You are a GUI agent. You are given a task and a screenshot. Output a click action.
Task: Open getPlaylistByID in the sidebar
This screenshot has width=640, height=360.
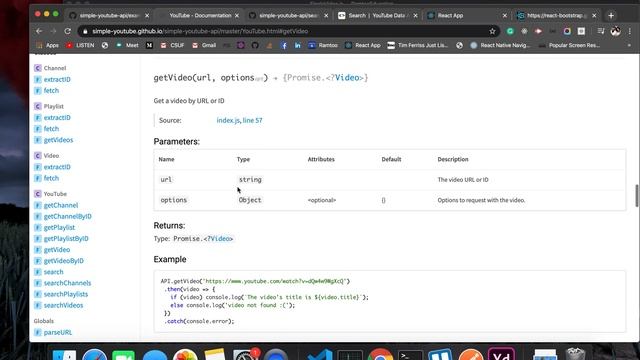tap(66, 238)
